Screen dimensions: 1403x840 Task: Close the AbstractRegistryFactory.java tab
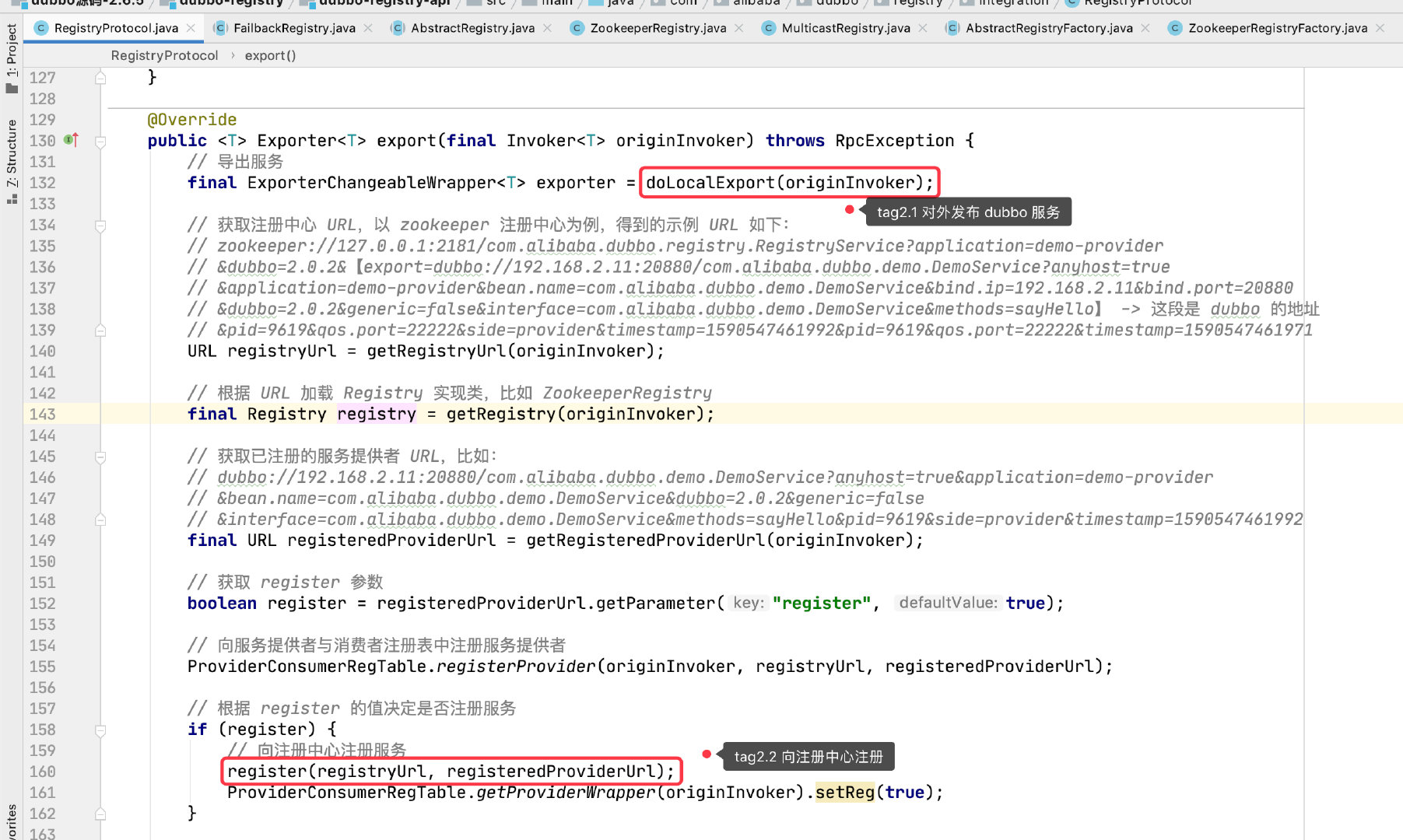tap(1145, 28)
